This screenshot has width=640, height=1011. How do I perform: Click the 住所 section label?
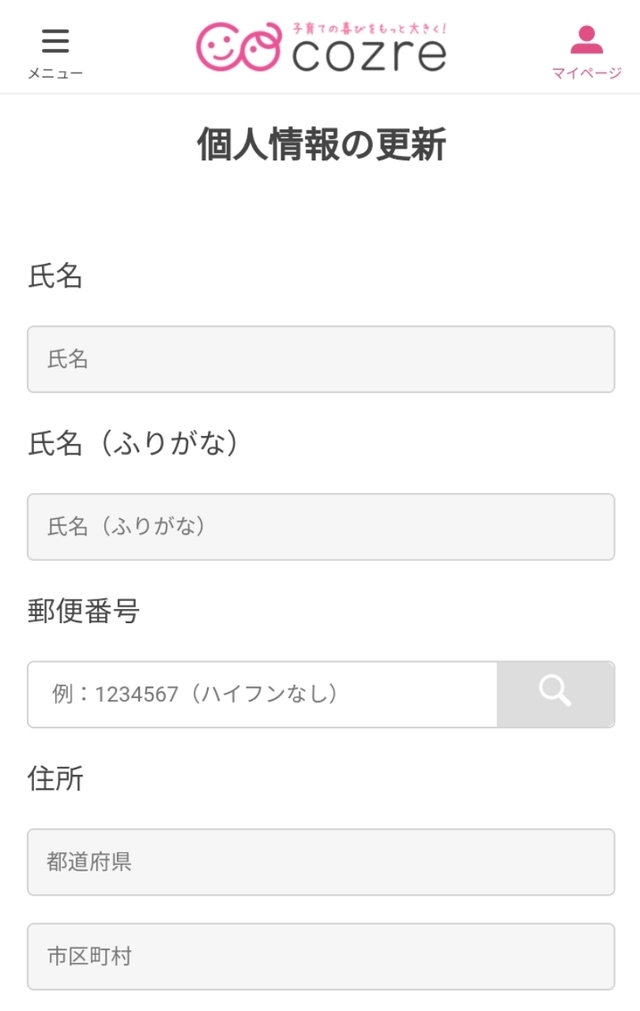55,779
